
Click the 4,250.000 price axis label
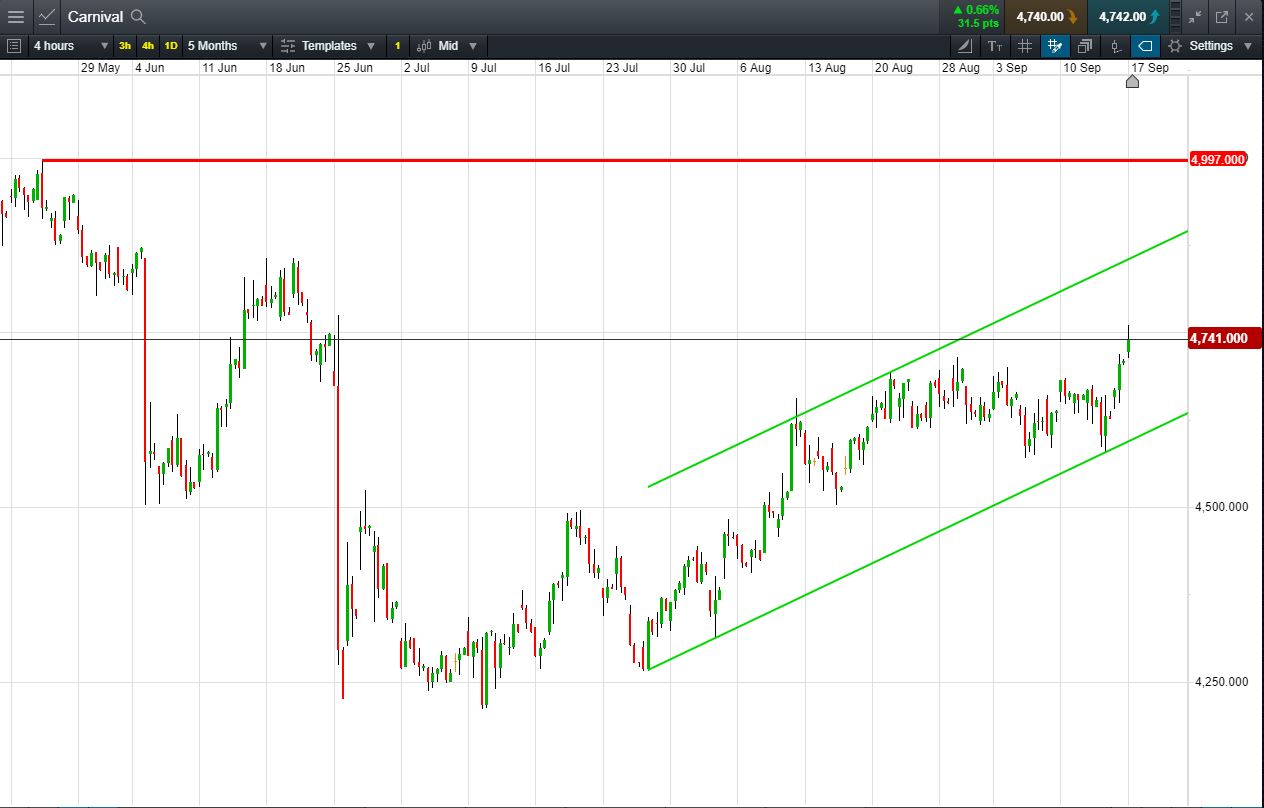1221,682
